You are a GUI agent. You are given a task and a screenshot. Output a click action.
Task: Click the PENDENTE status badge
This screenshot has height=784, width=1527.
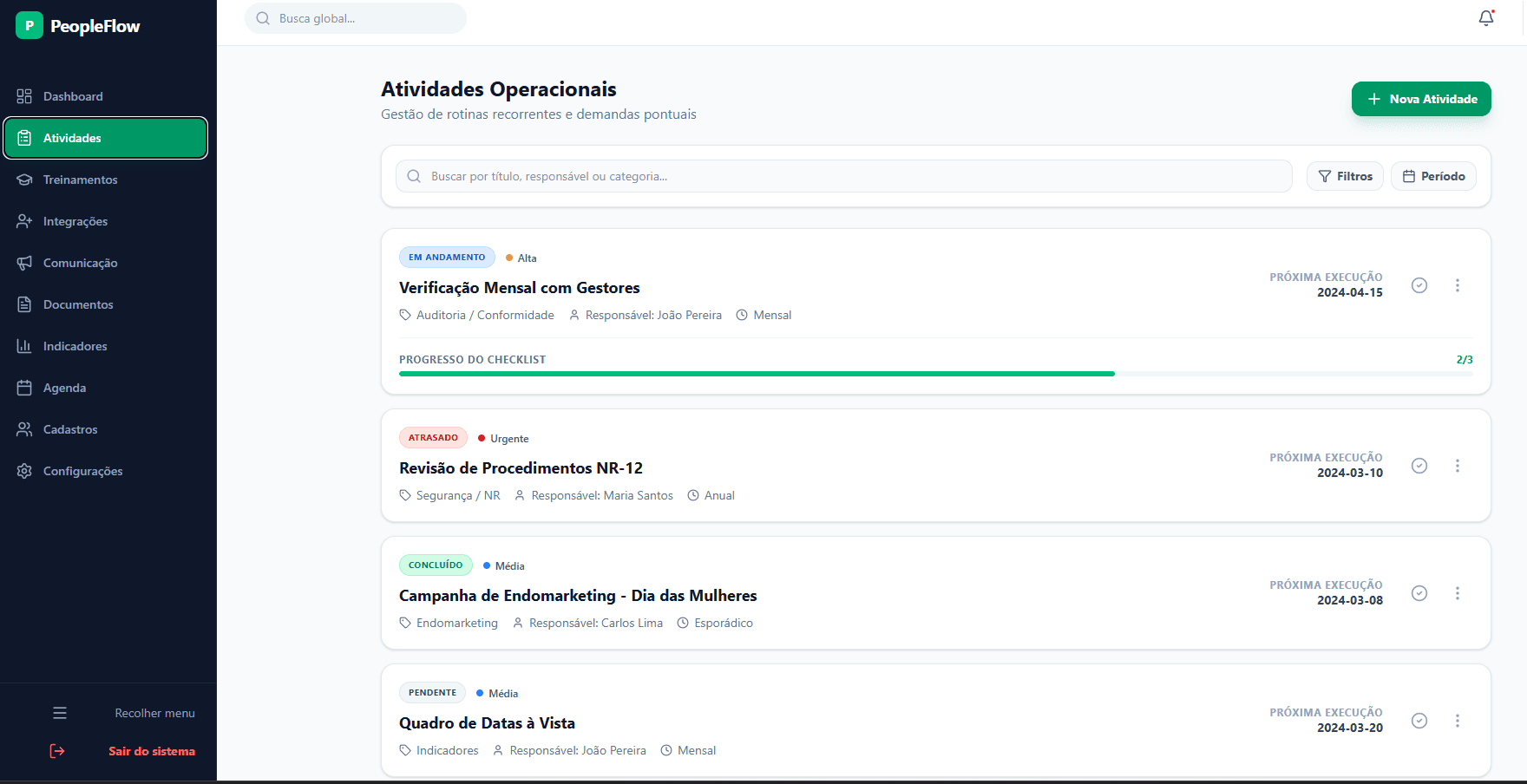coord(432,692)
